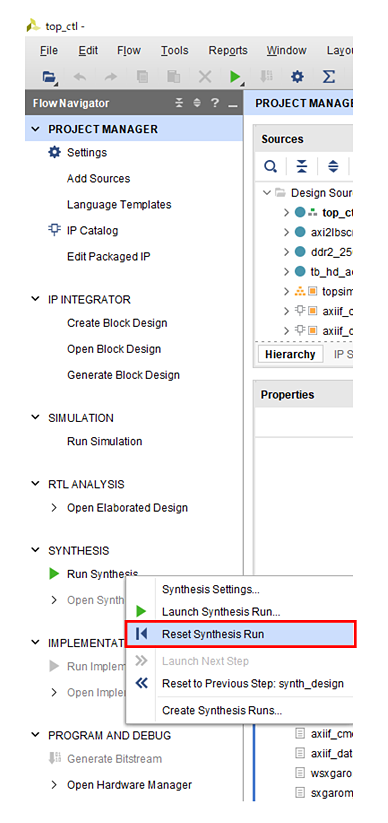Collapse the PROJECT MANAGER section
This screenshot has width=388, height=823.
click(x=35, y=129)
